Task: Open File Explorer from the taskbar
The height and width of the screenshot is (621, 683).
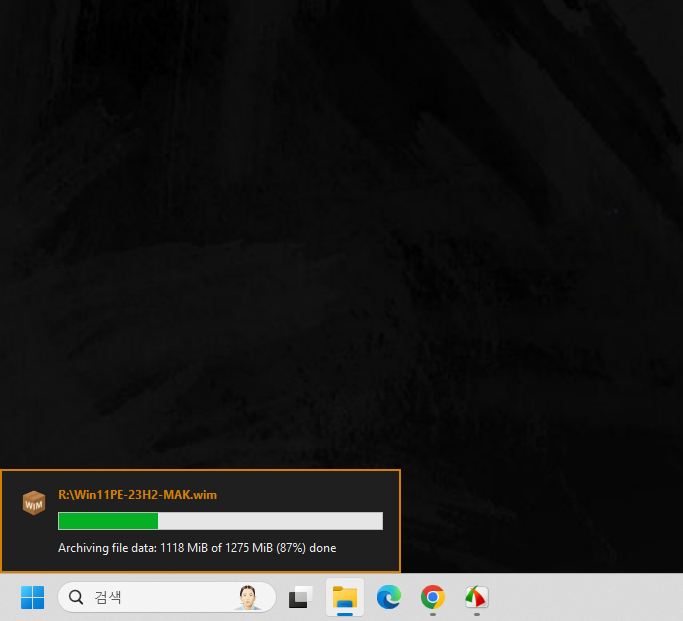Action: pos(345,597)
